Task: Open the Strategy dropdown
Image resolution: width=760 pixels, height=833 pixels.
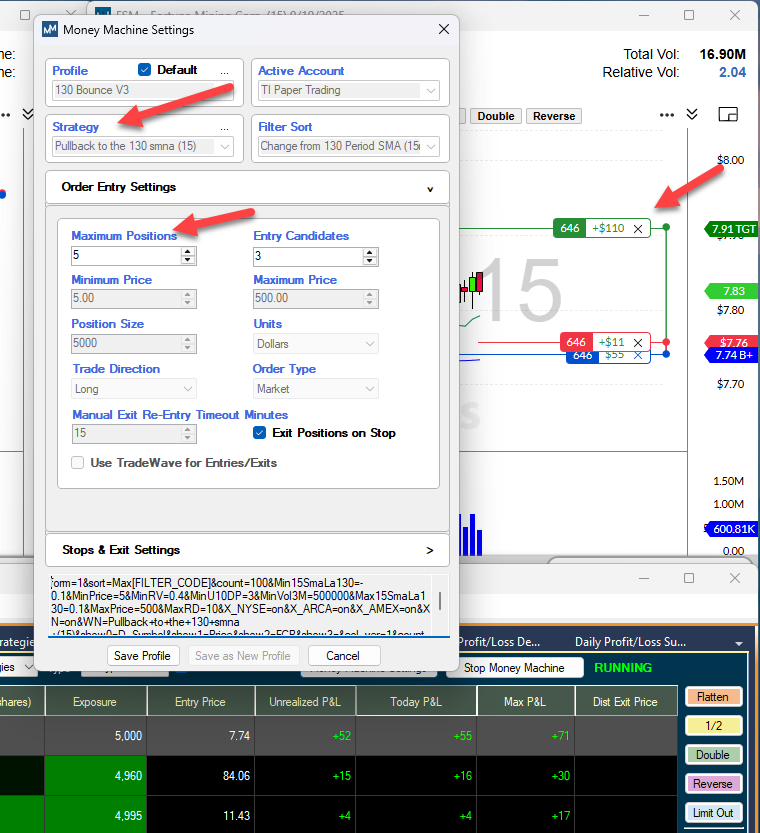Action: 143,146
